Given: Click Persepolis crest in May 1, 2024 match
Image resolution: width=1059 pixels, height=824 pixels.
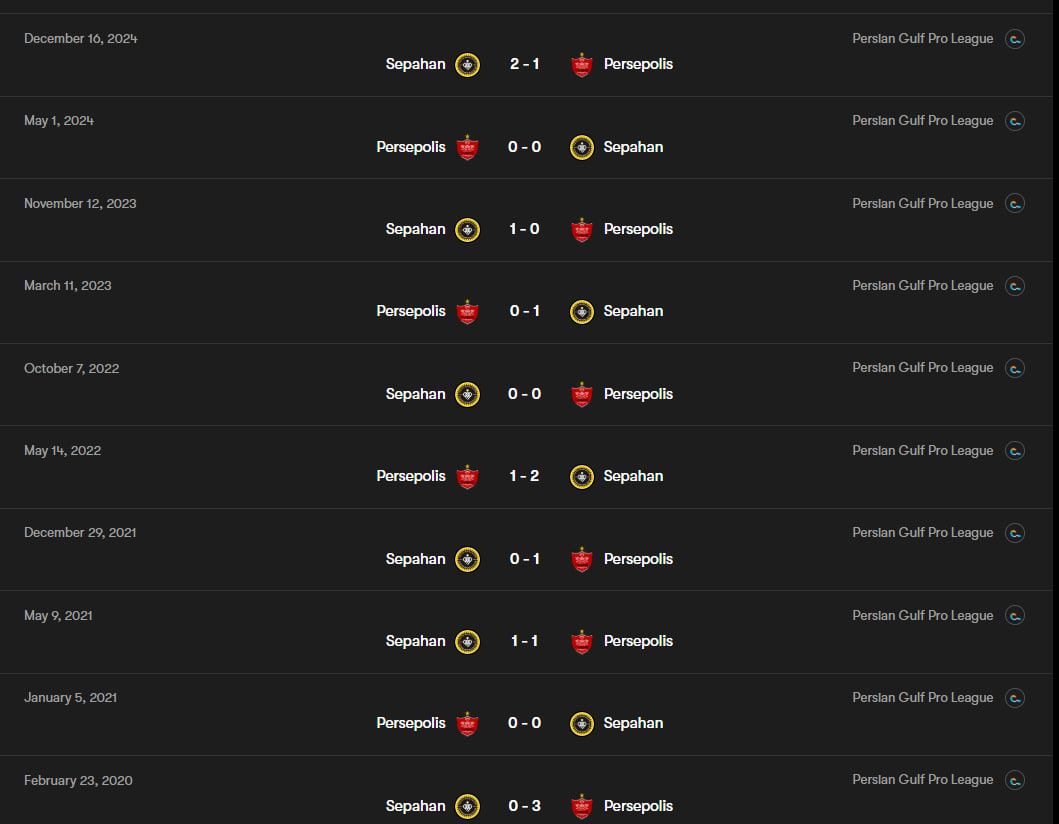Looking at the screenshot, I should pos(467,147).
